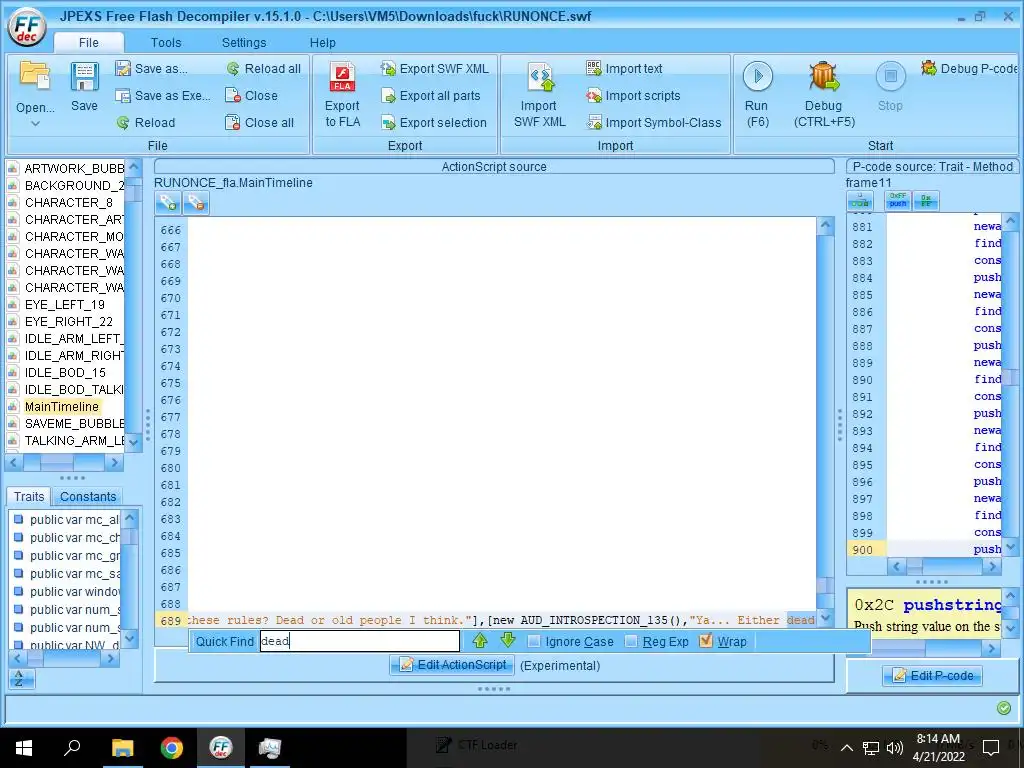Run the SWF with Run (F6)
The height and width of the screenshot is (768, 1024).
(x=758, y=95)
